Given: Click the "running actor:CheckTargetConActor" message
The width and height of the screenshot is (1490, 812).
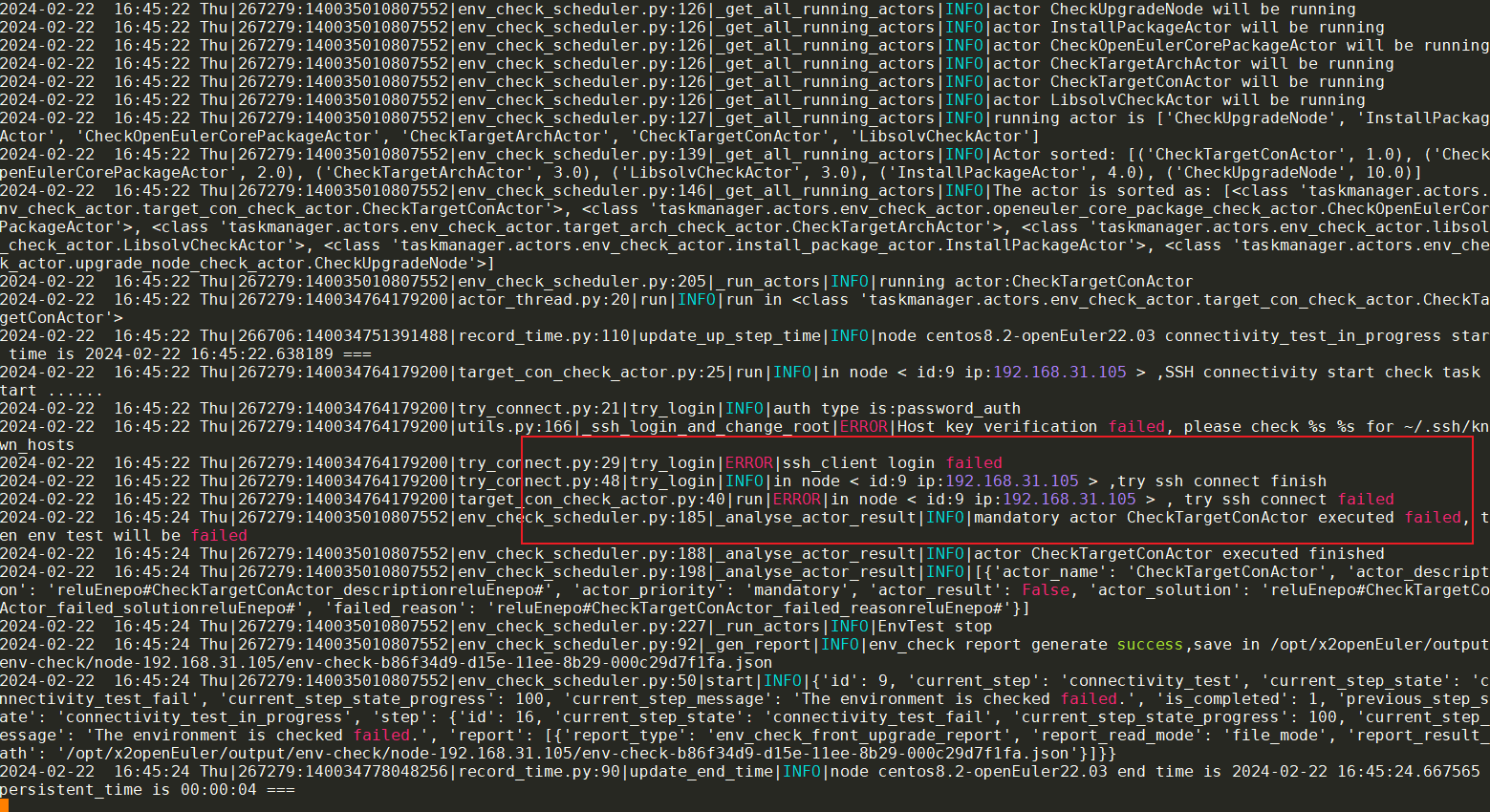Looking at the screenshot, I should (1035, 282).
